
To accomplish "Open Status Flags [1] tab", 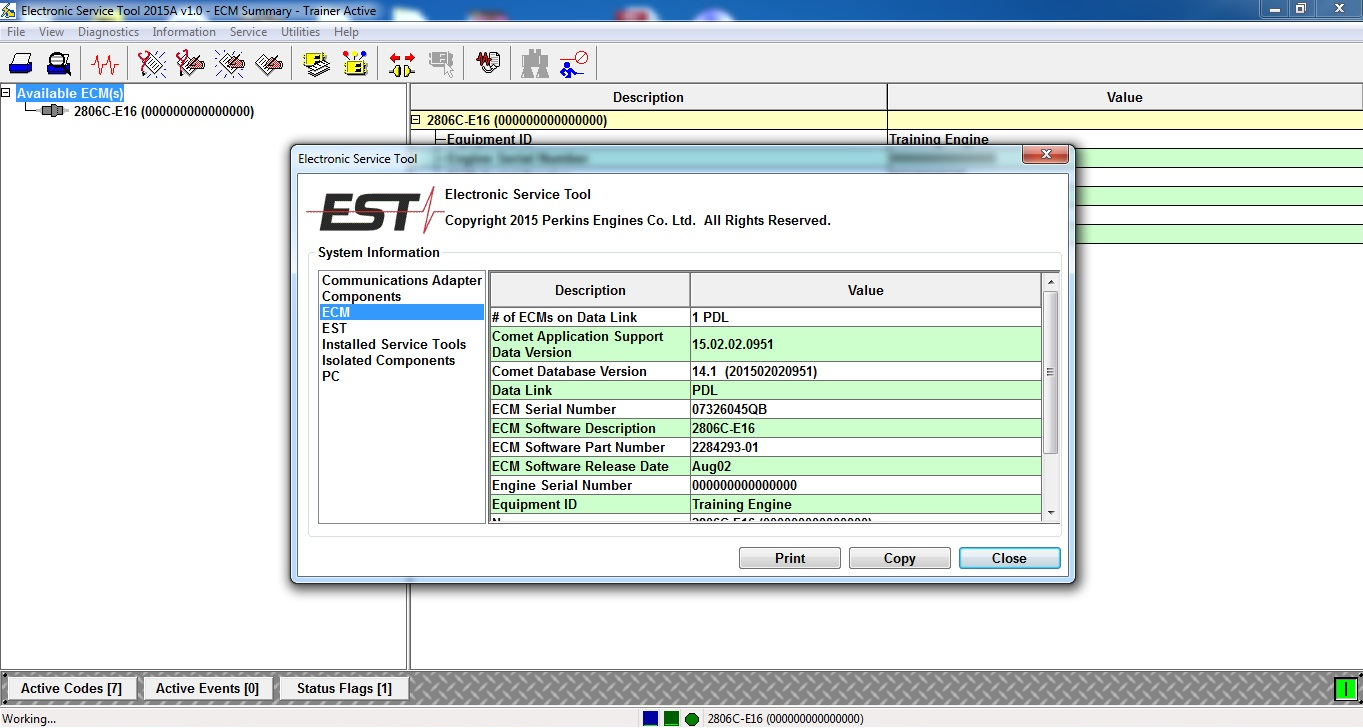I will point(344,688).
